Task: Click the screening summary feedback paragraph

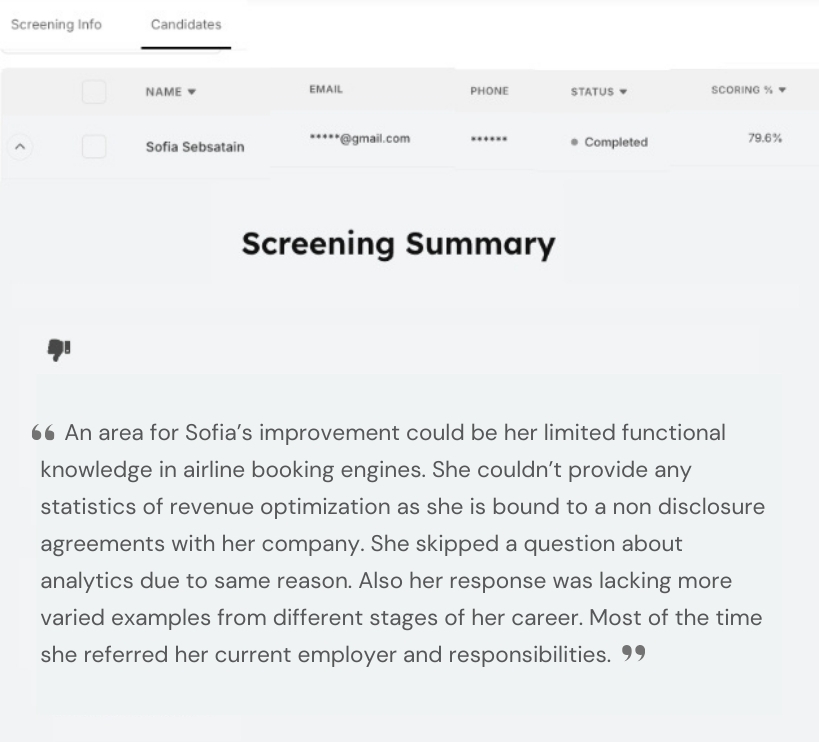Action: (x=402, y=544)
